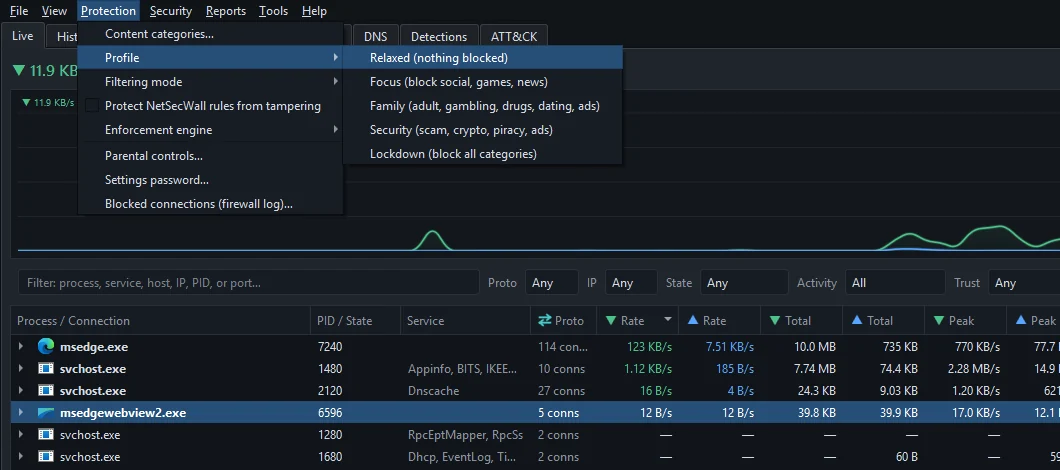
Task: Open the Reports menu
Action: point(226,11)
